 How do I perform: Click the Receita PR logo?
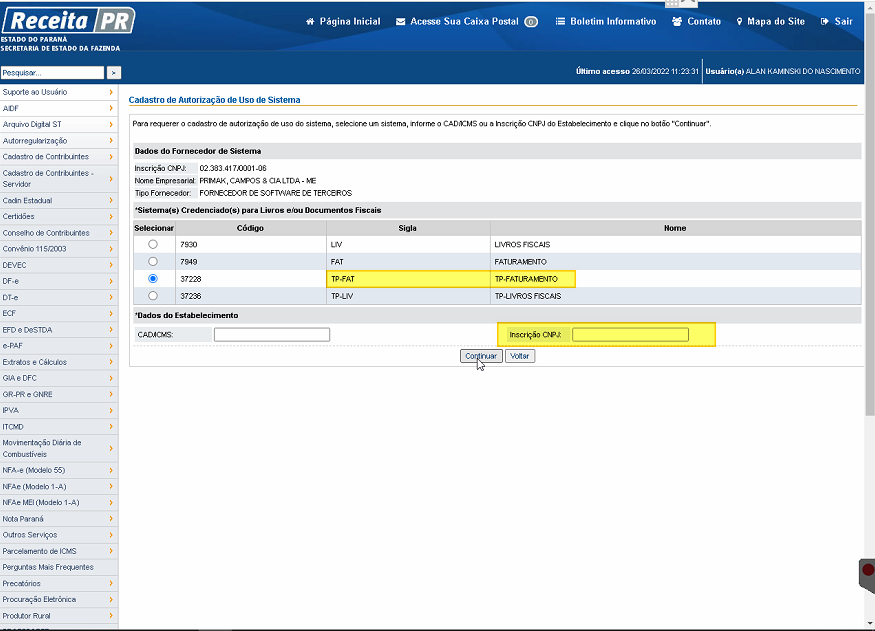point(69,21)
